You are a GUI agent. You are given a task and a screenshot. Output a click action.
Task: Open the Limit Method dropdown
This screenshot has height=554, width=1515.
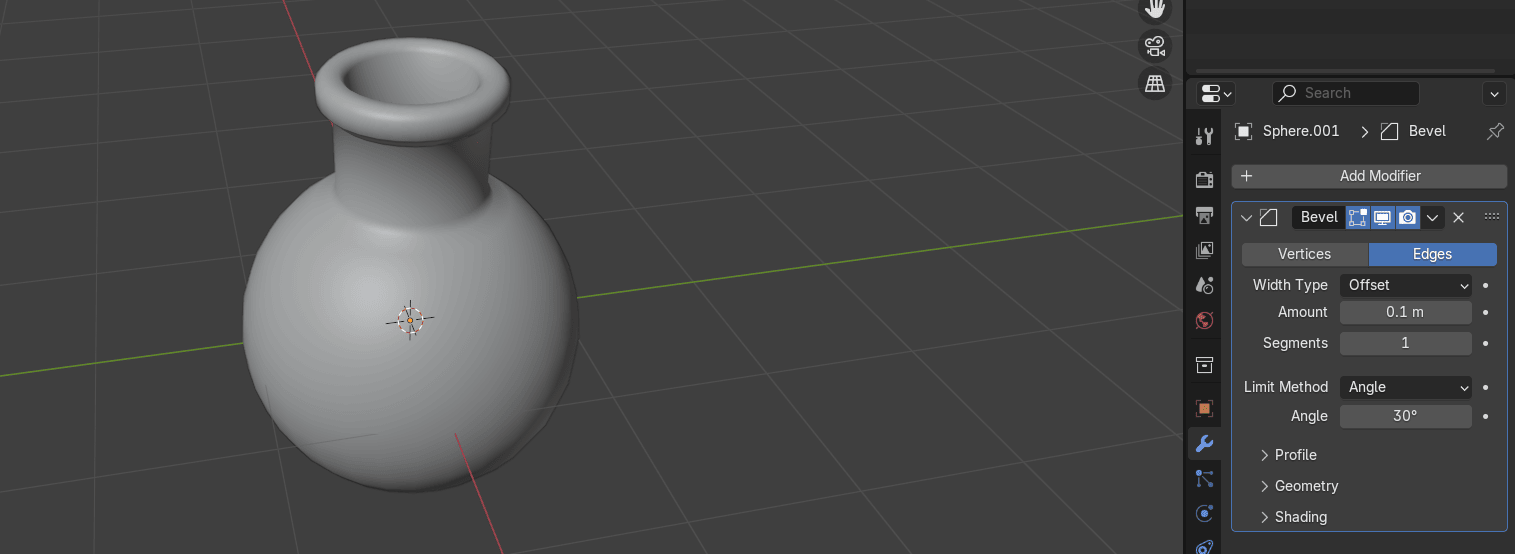click(x=1405, y=387)
